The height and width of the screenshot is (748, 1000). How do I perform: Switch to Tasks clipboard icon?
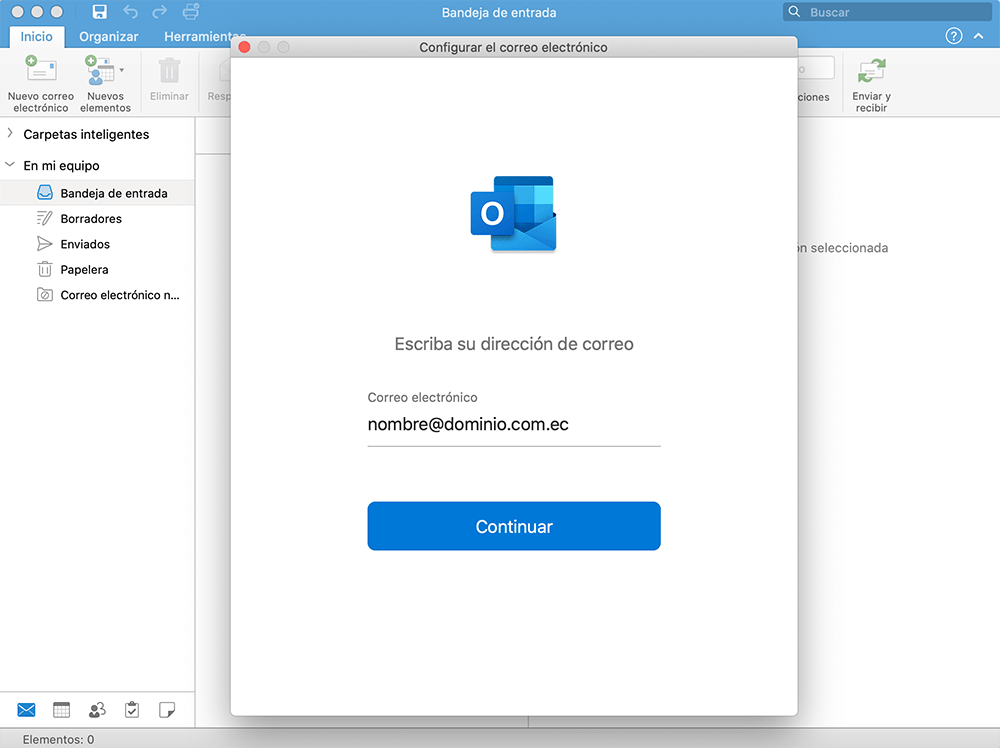pos(132,710)
